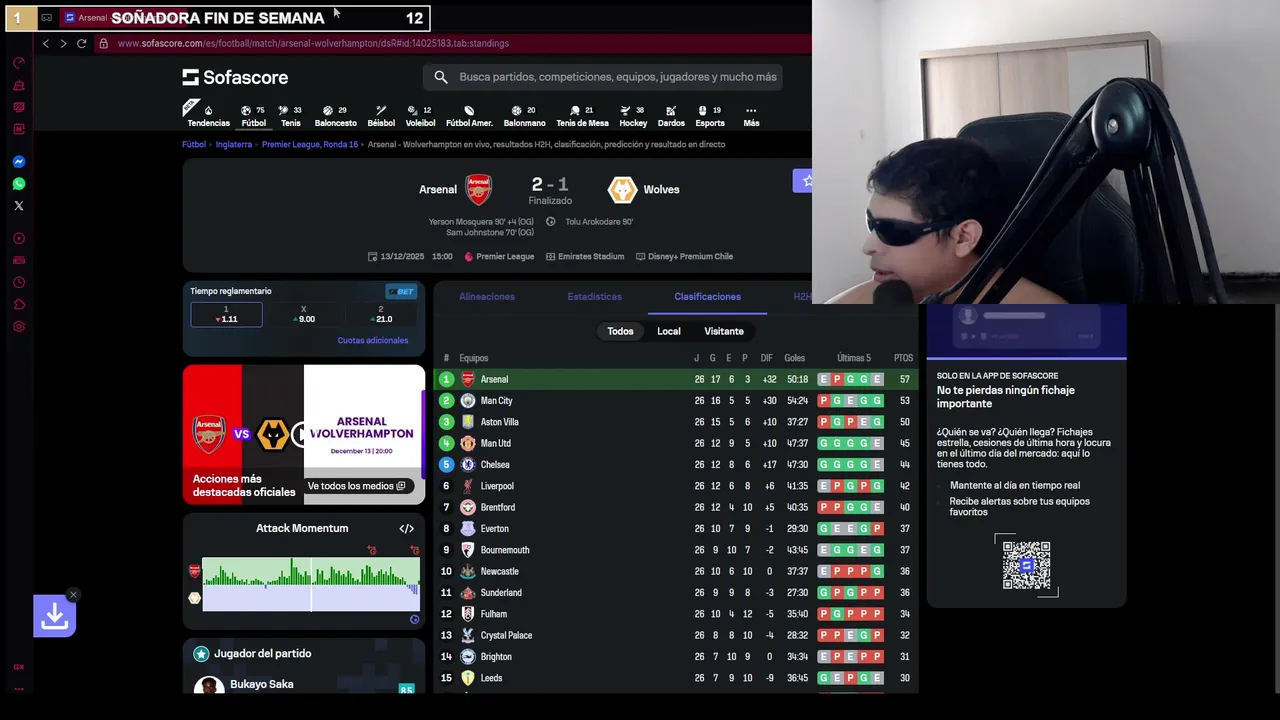The image size is (1280, 720).
Task: Open the sidebar history clock icon
Action: click(18, 282)
